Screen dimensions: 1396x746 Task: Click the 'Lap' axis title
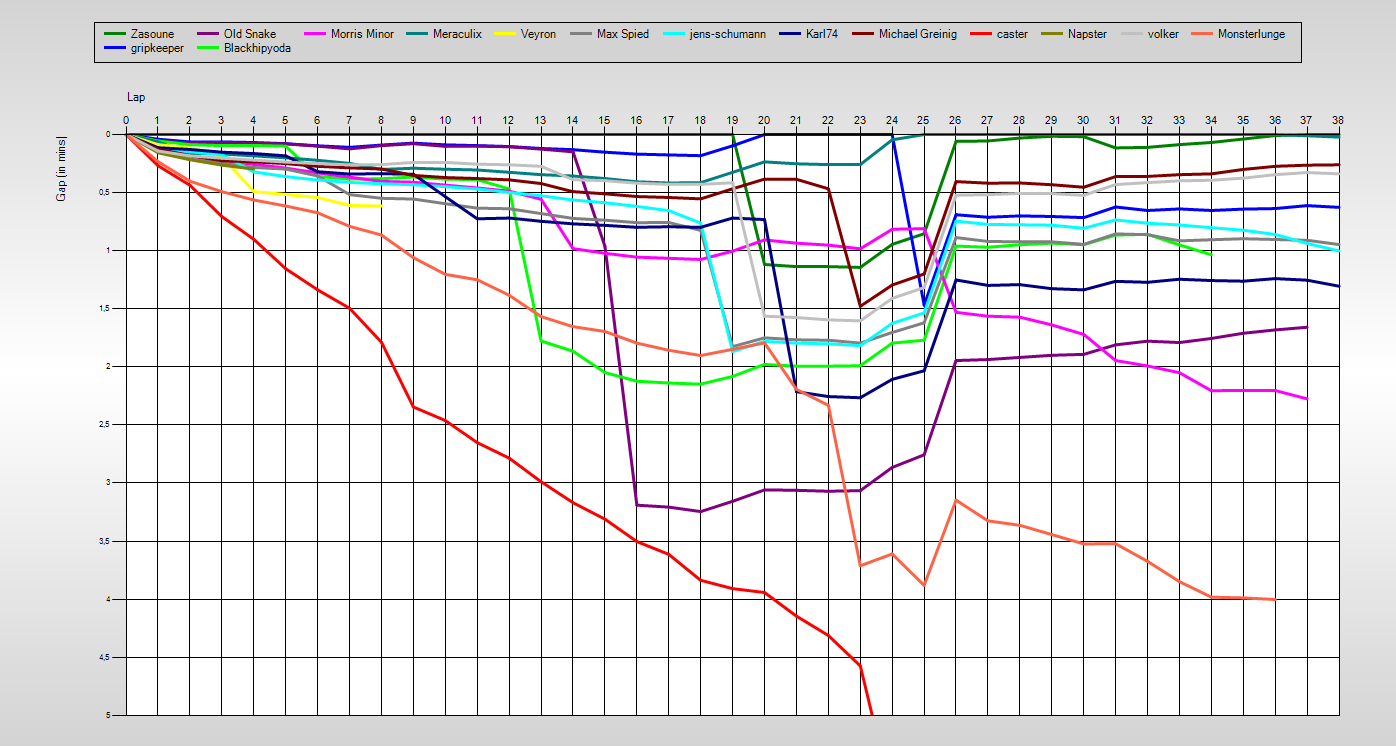(x=136, y=97)
